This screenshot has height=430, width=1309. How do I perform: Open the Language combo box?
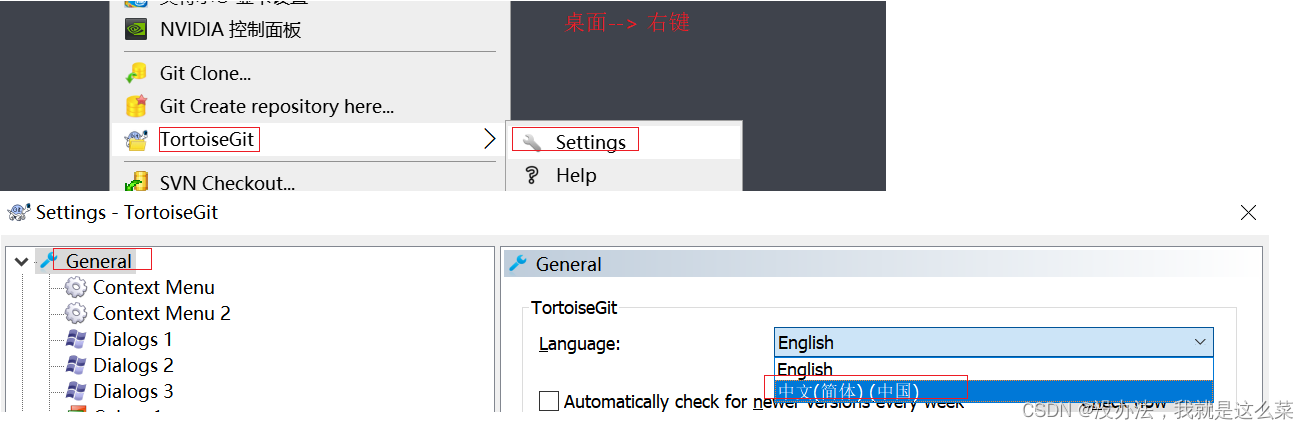point(993,342)
